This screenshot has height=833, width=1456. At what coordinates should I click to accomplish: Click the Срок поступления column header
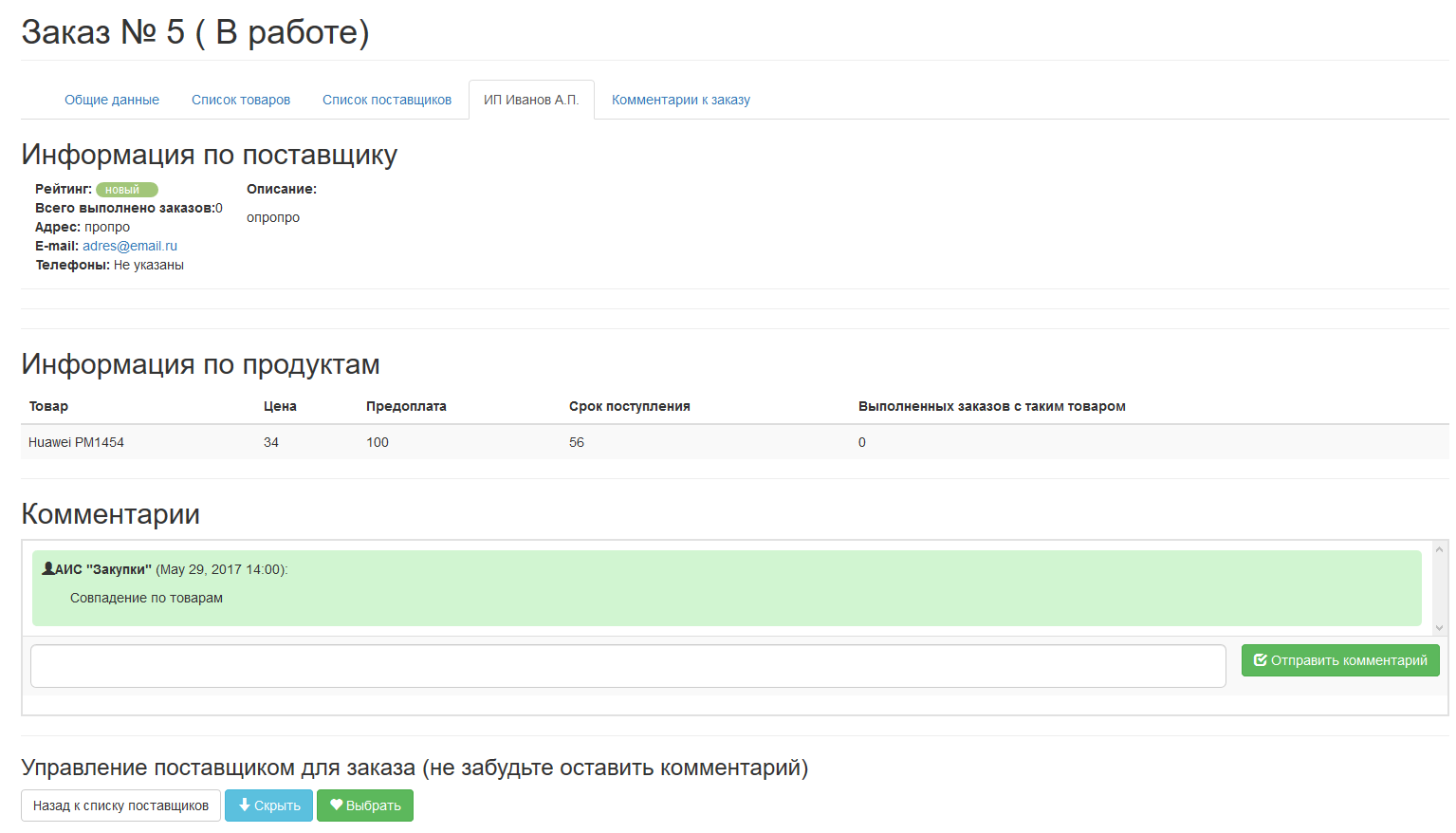(630, 406)
